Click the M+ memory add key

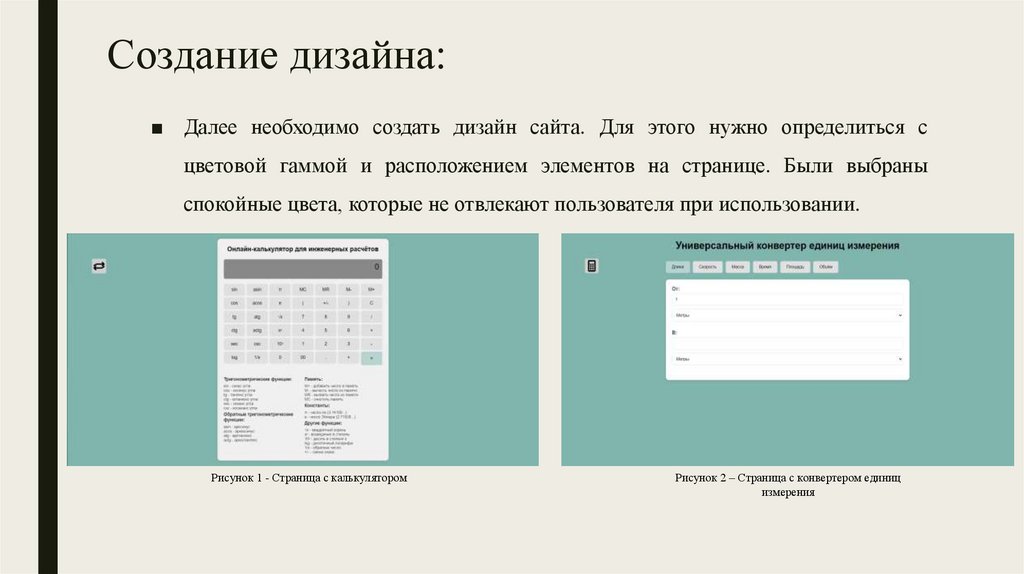pos(372,289)
